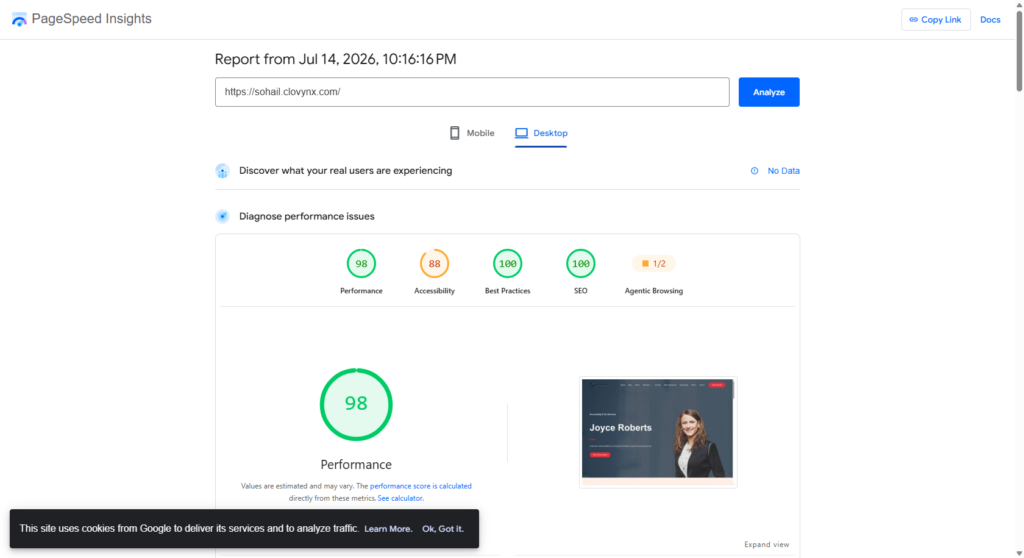Switch to the Mobile tab

click(472, 133)
